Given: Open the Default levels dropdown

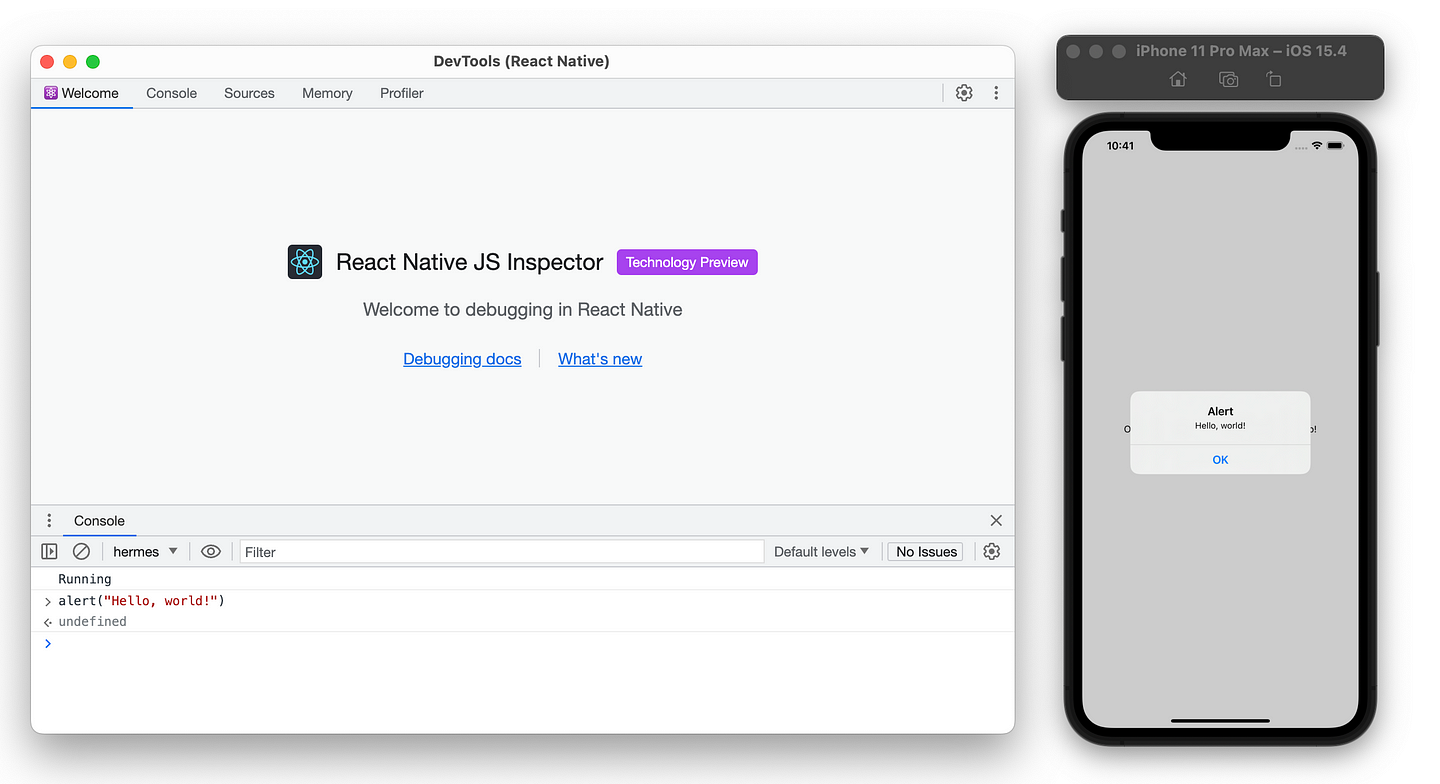Looking at the screenshot, I should pos(820,551).
